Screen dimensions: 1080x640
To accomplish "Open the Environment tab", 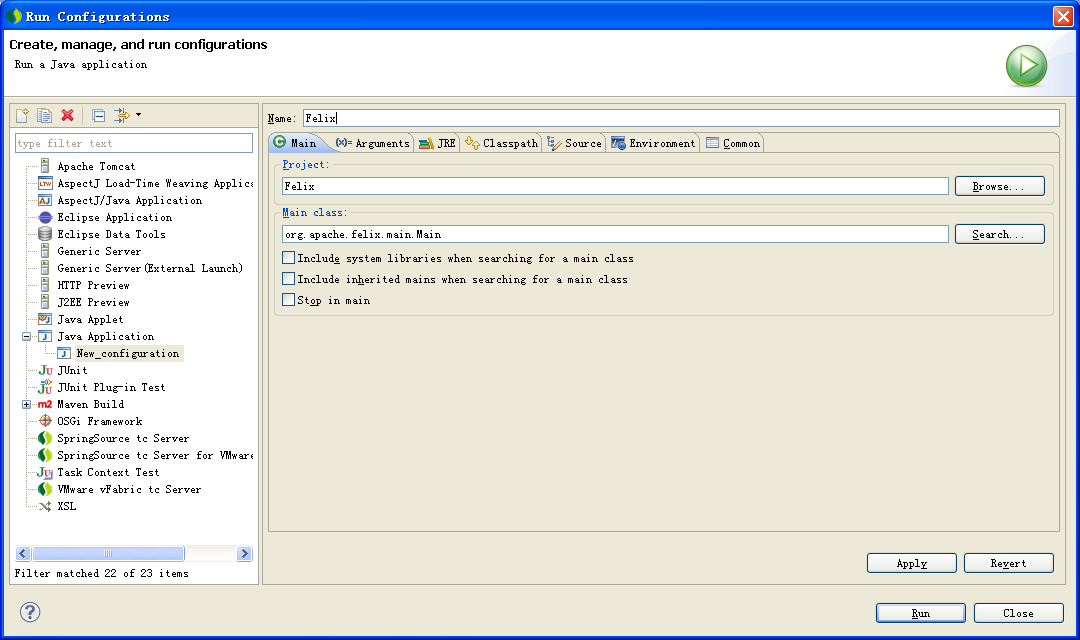I will coord(654,143).
